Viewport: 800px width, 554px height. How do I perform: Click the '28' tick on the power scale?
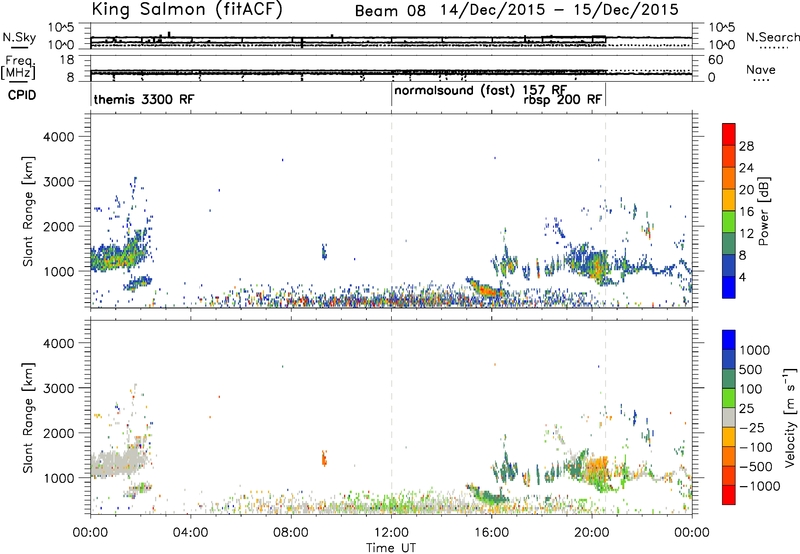pyautogui.click(x=746, y=146)
